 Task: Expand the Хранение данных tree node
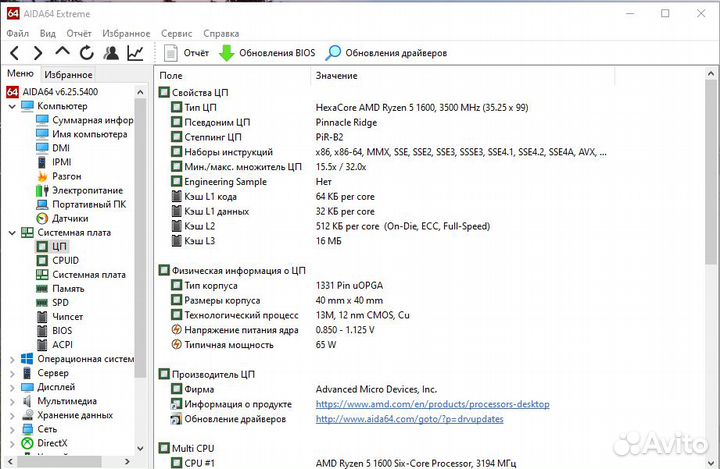coord(12,416)
